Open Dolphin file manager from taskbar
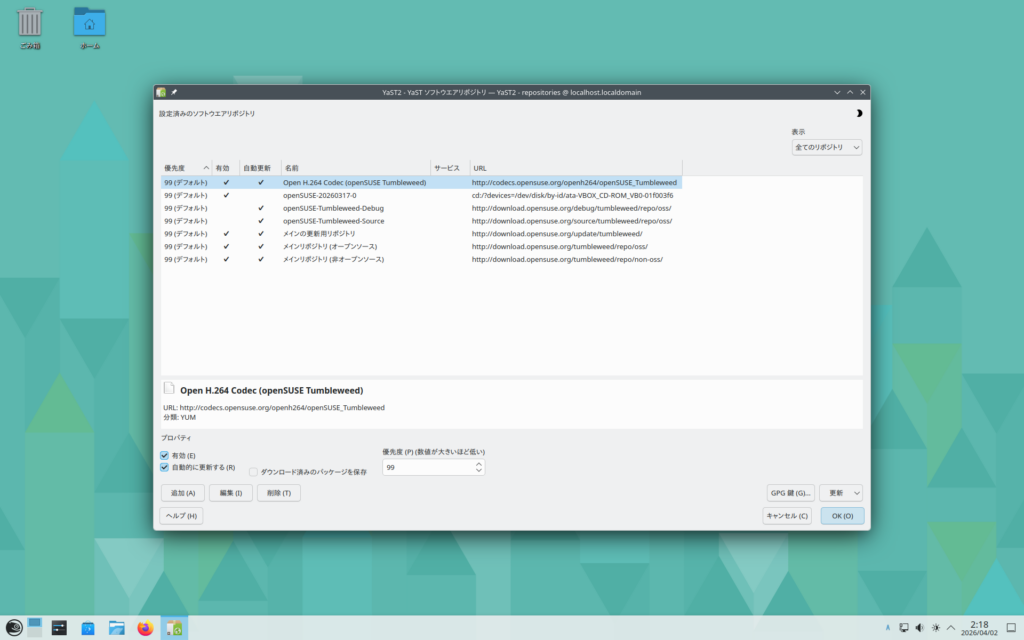Screen dimensions: 1024x640 pos(117,628)
